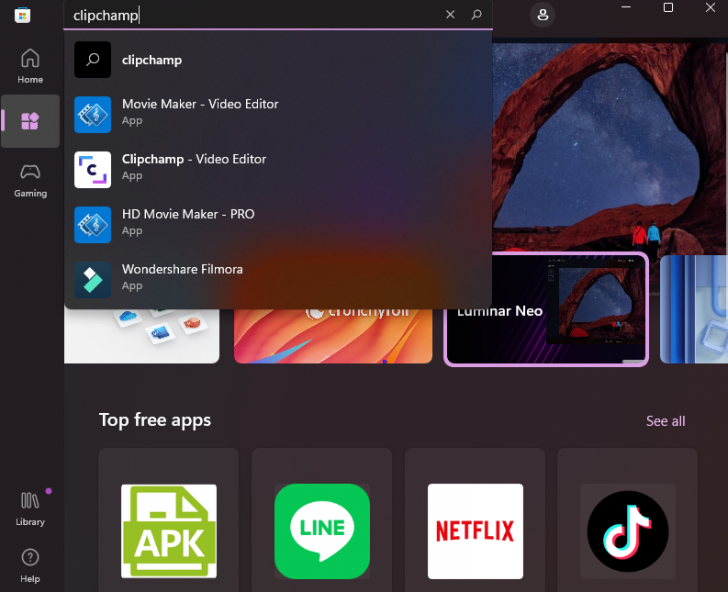Open the Help section in sidebar
The height and width of the screenshot is (592, 728).
[30, 565]
